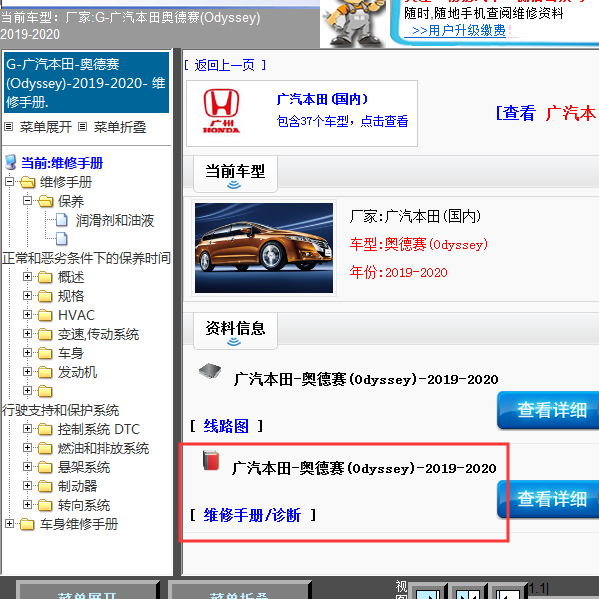Click 查看详细 button for 维修手册/诊断
This screenshot has height=599, width=599.
(548, 499)
